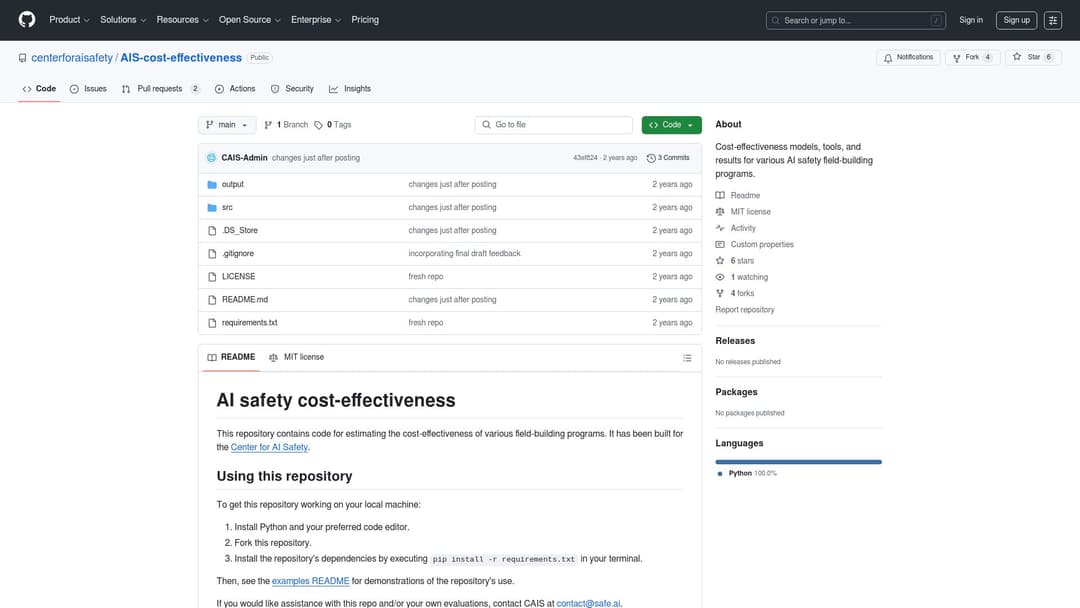This screenshot has width=1080, height=608.
Task: Open the README outline list icon
Action: tap(687, 358)
